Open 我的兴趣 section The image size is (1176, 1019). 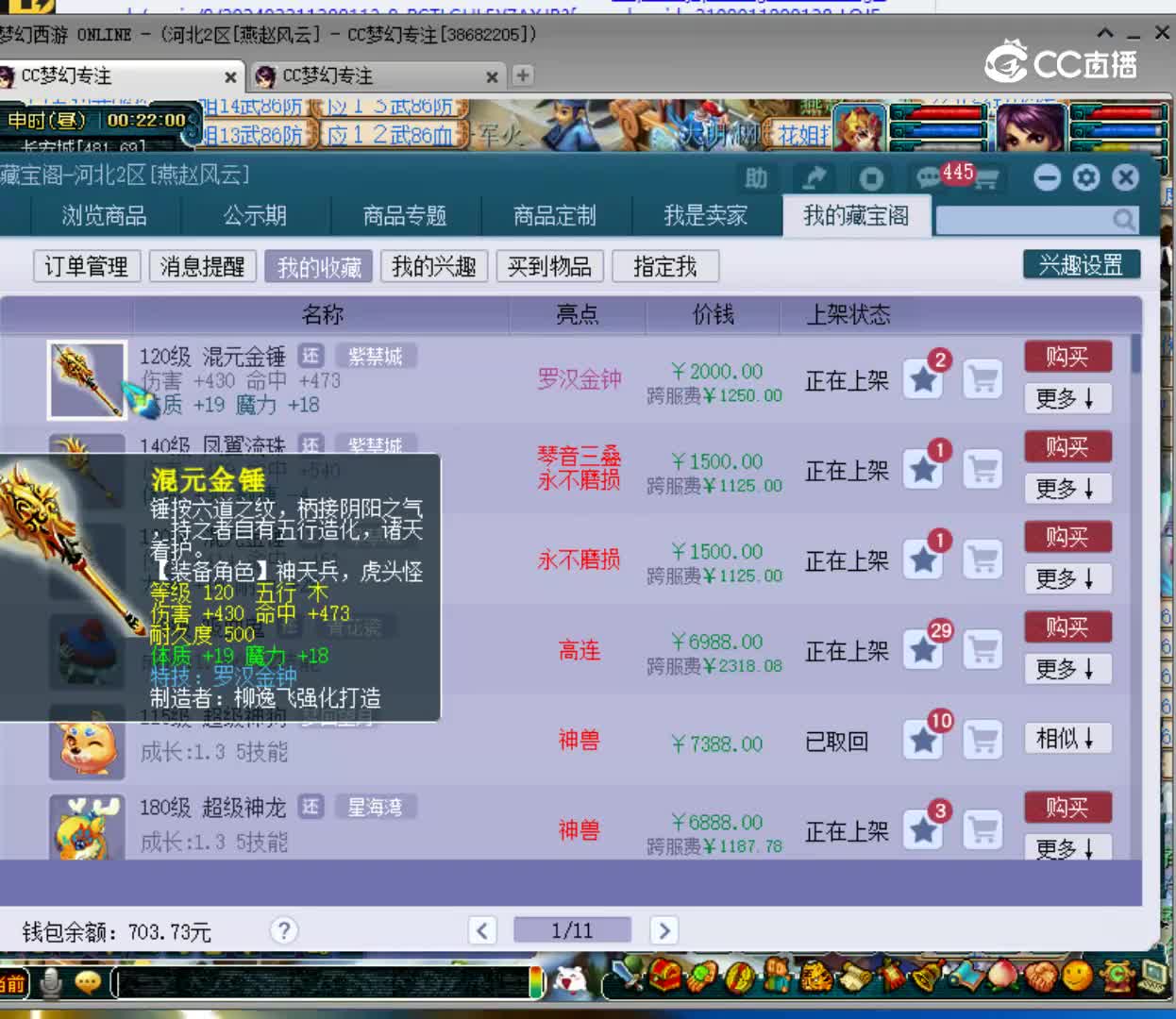(x=433, y=267)
